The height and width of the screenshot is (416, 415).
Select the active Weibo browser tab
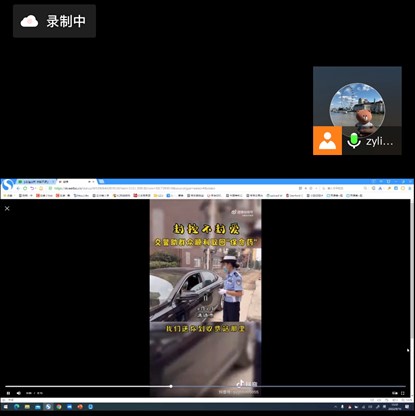(75, 182)
